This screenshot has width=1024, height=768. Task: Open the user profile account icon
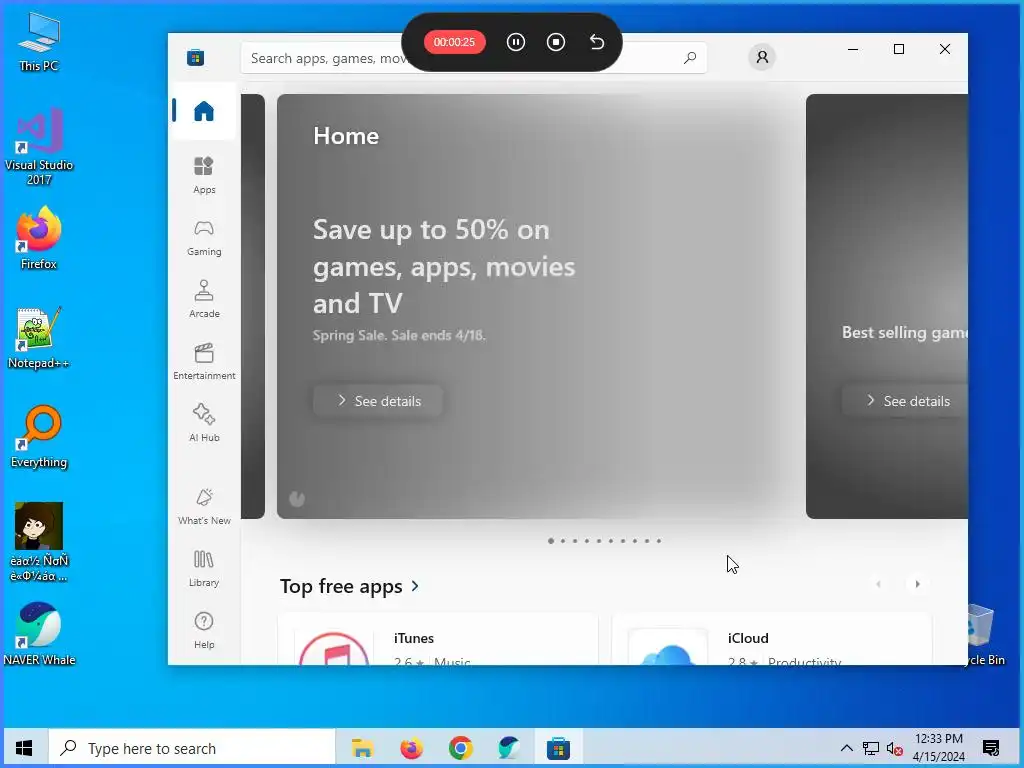click(x=761, y=57)
